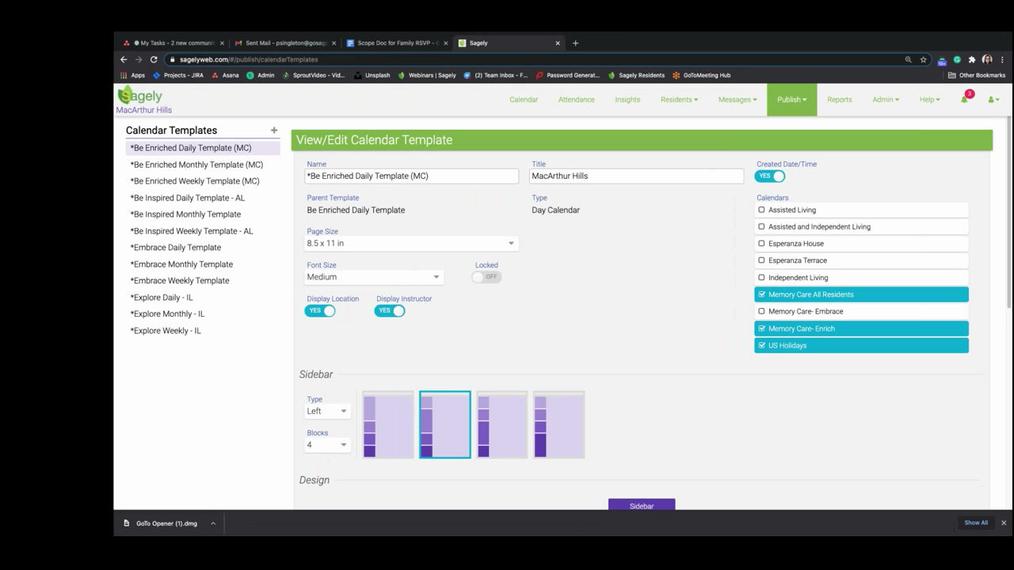
Task: Open the sidebar Blocks count dropdown
Action: [328, 445]
